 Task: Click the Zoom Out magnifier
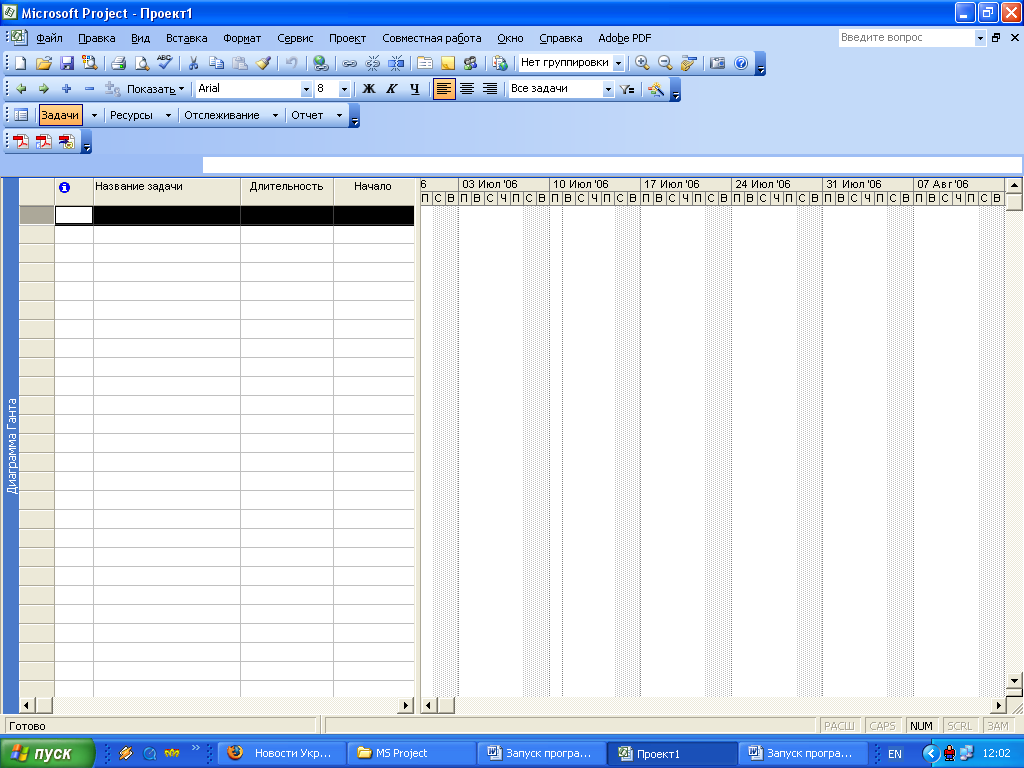pyautogui.click(x=665, y=63)
